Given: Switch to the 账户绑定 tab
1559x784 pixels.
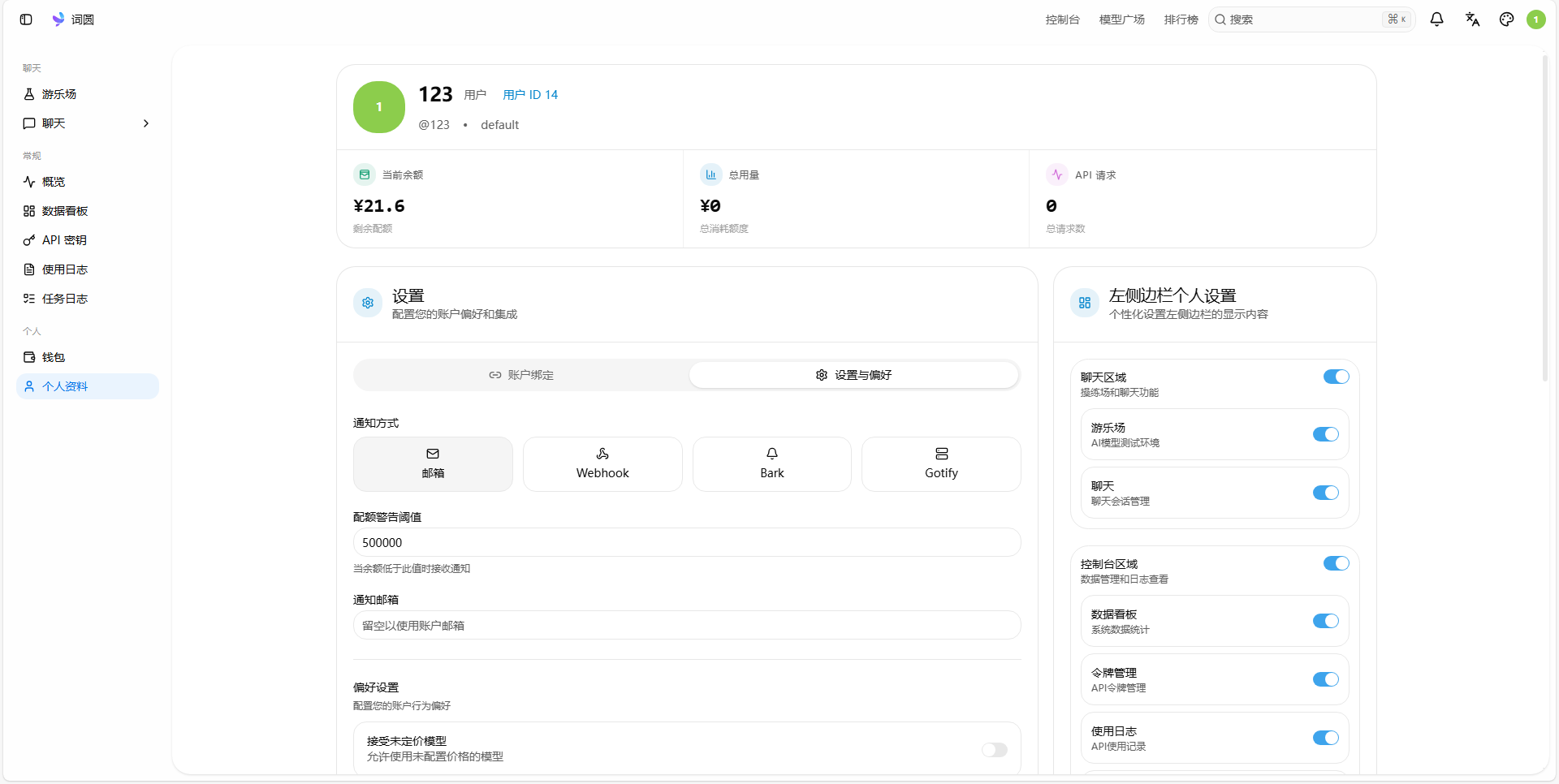Looking at the screenshot, I should tap(521, 375).
